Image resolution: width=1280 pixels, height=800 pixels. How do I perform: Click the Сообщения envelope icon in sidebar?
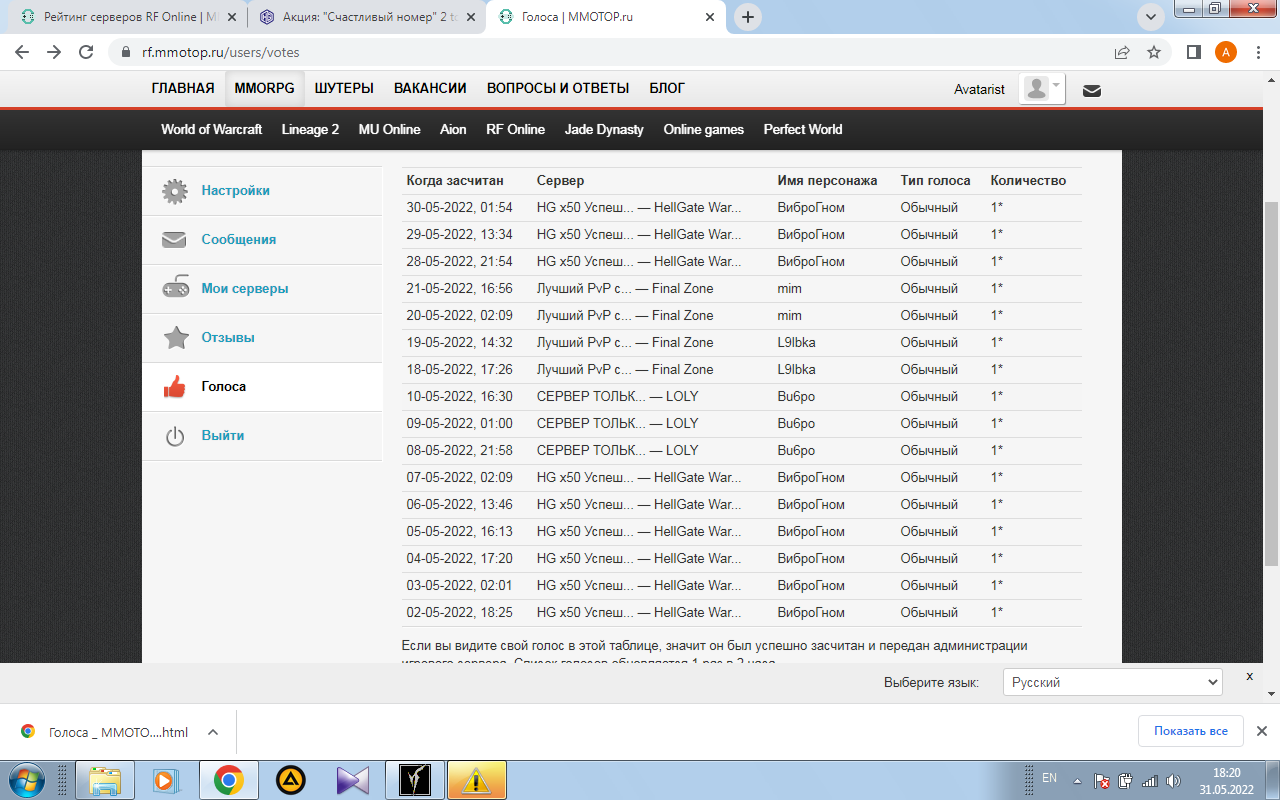click(x=175, y=240)
